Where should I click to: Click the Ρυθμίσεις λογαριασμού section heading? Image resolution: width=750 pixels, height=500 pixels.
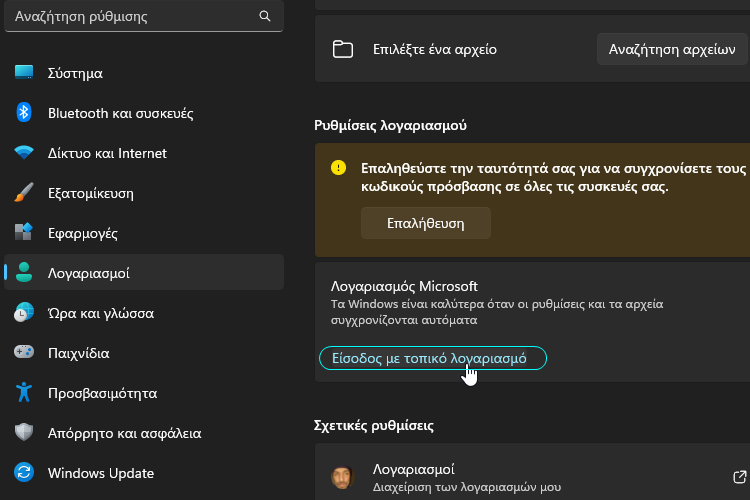tap(390, 125)
